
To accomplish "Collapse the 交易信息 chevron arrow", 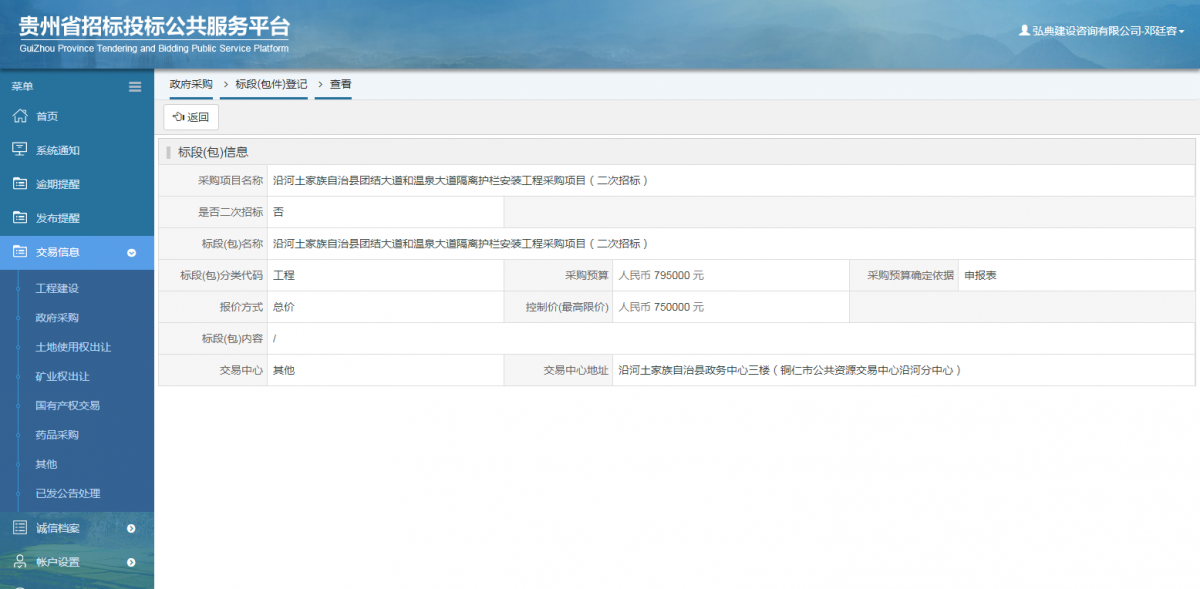I will tap(131, 253).
